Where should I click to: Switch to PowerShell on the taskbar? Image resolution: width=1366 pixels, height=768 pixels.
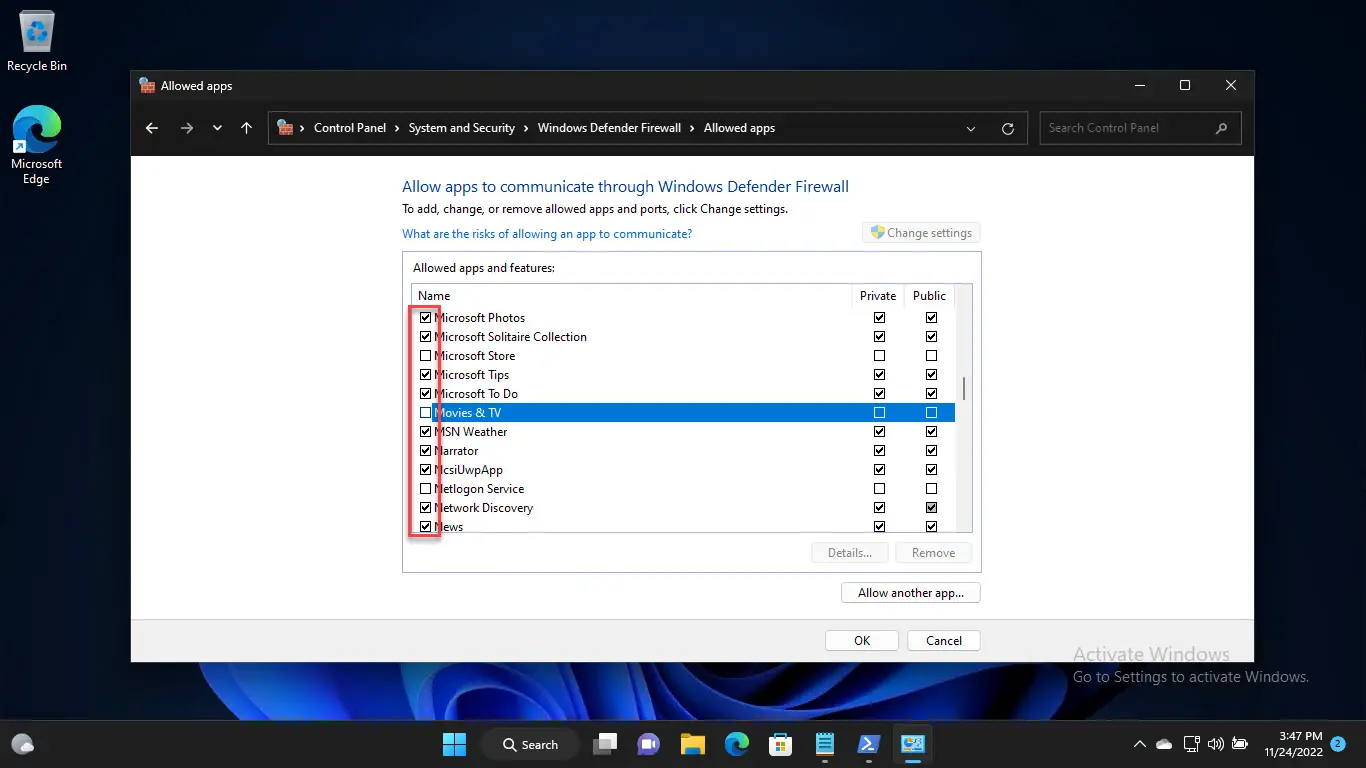(869, 744)
